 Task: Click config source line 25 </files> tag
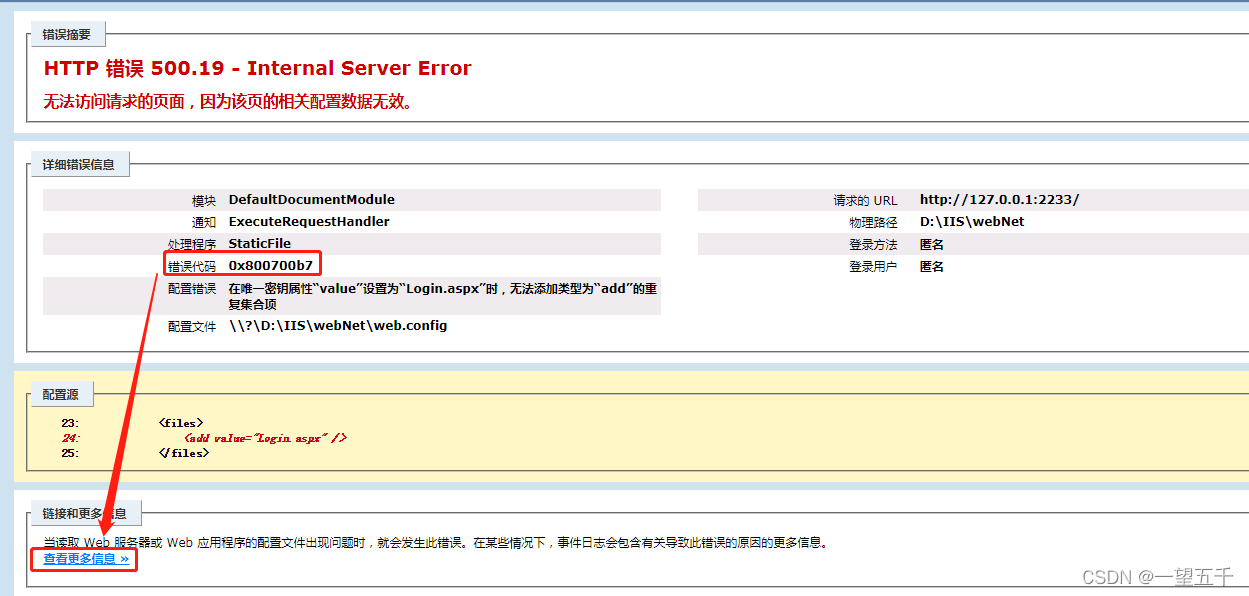tap(184, 453)
